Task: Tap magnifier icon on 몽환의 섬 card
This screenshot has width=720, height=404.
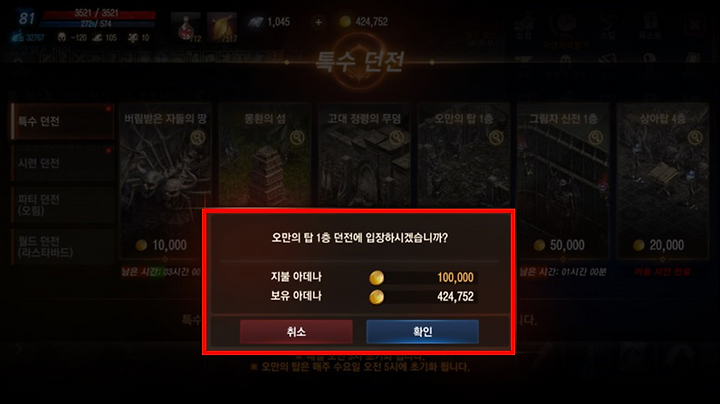Action: (297, 137)
